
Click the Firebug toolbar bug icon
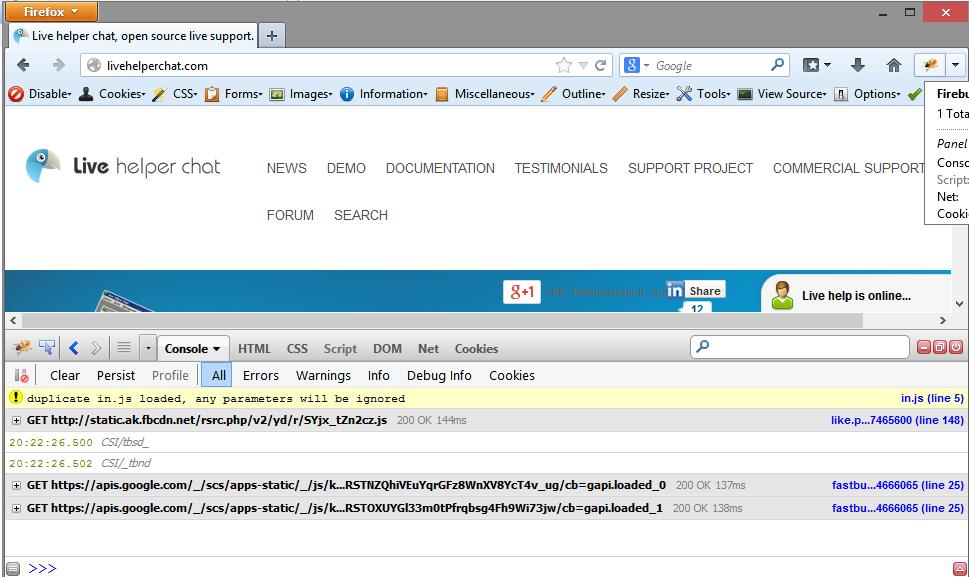click(x=930, y=64)
